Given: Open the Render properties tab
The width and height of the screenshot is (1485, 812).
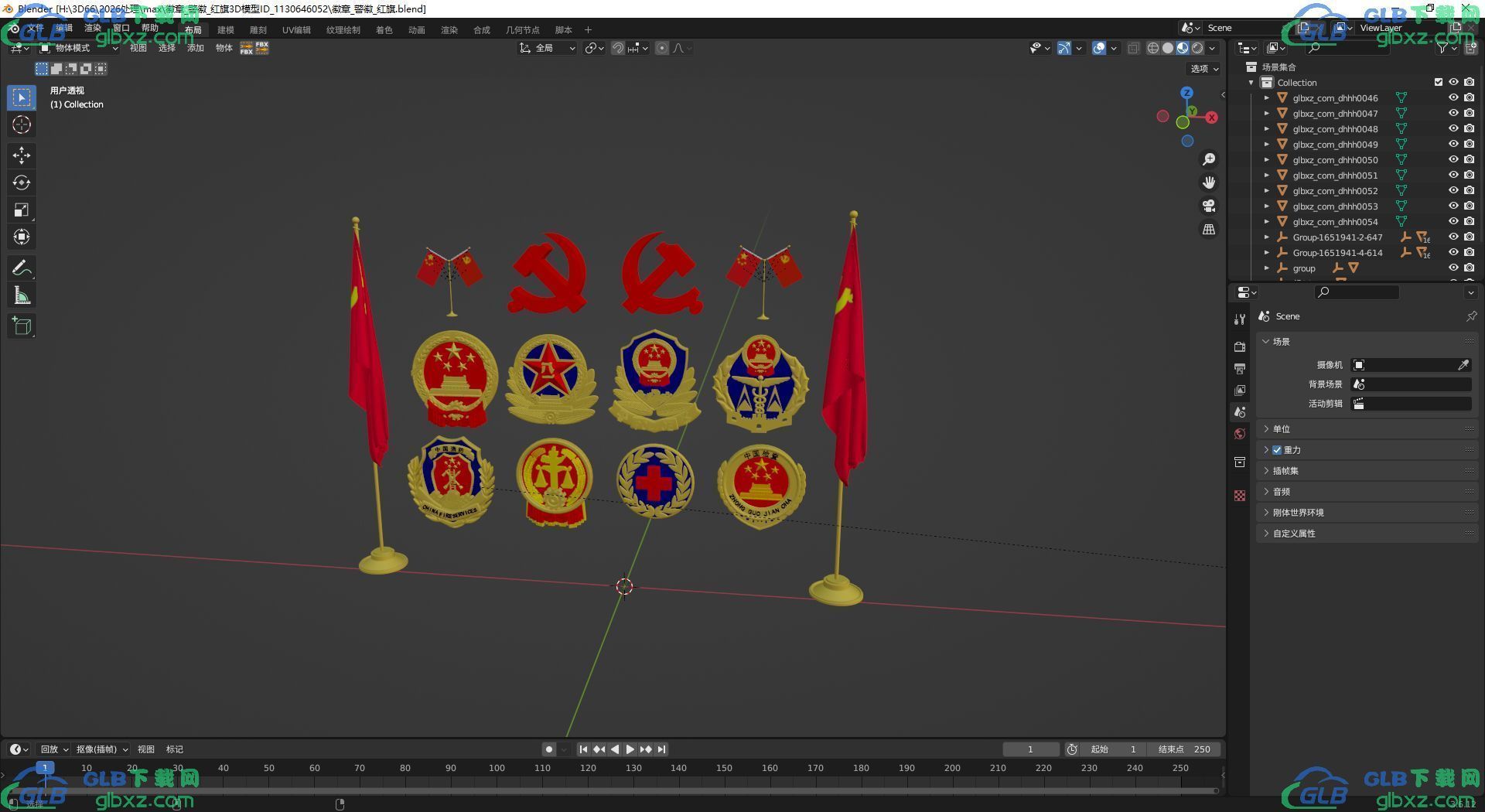Looking at the screenshot, I should [x=1240, y=346].
